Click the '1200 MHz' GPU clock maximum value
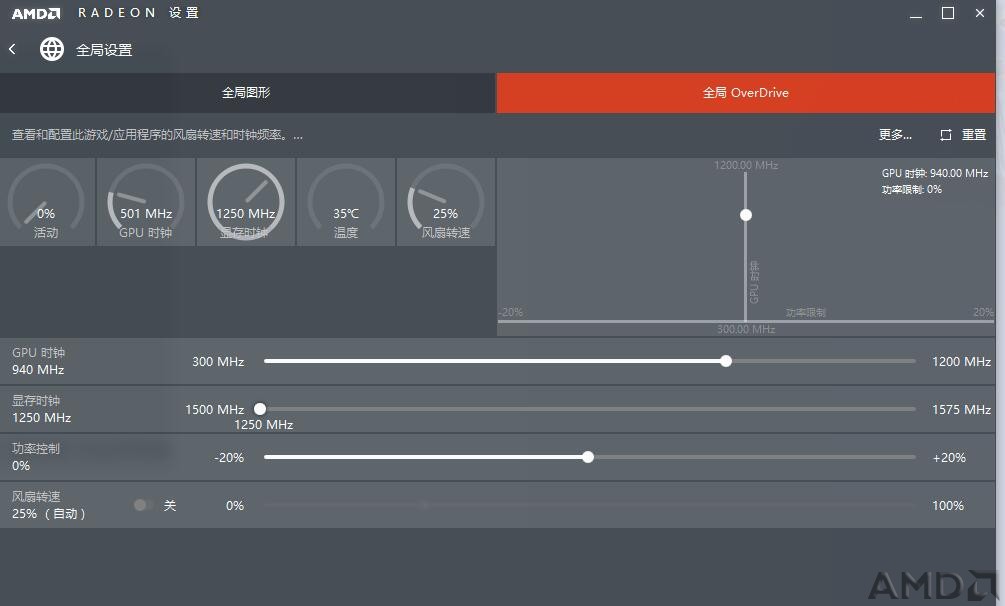1005x606 pixels. [x=961, y=362]
